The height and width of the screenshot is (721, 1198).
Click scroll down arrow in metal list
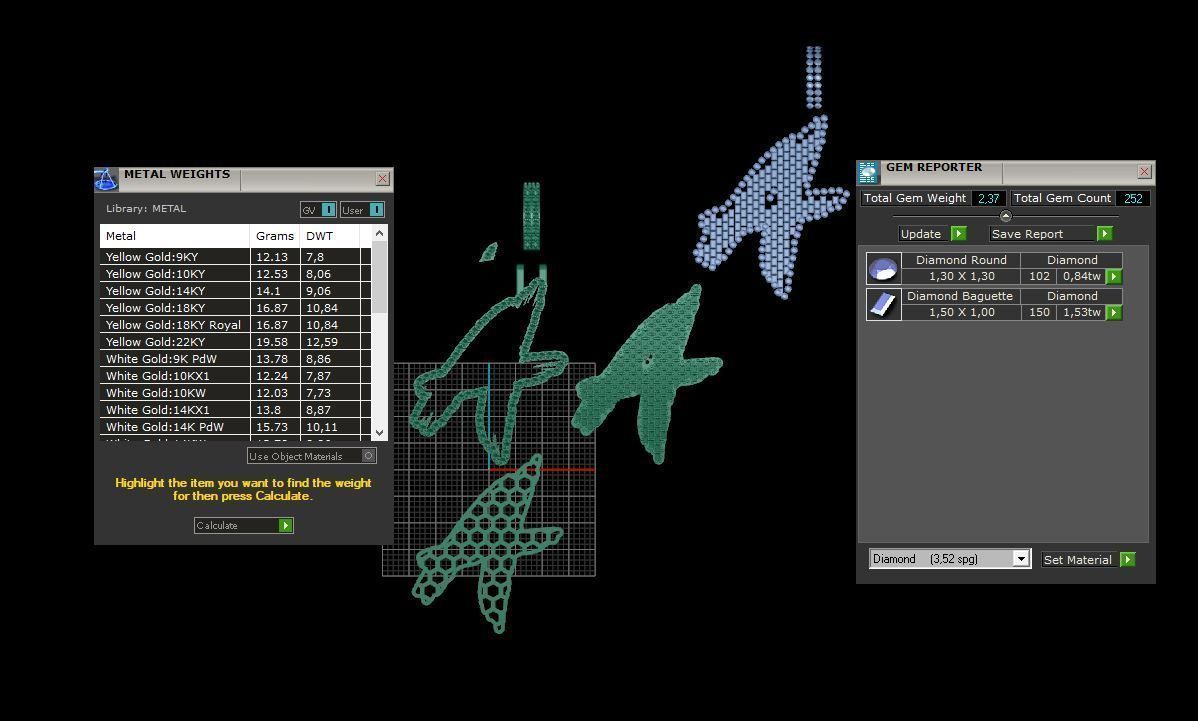pyautogui.click(x=379, y=432)
